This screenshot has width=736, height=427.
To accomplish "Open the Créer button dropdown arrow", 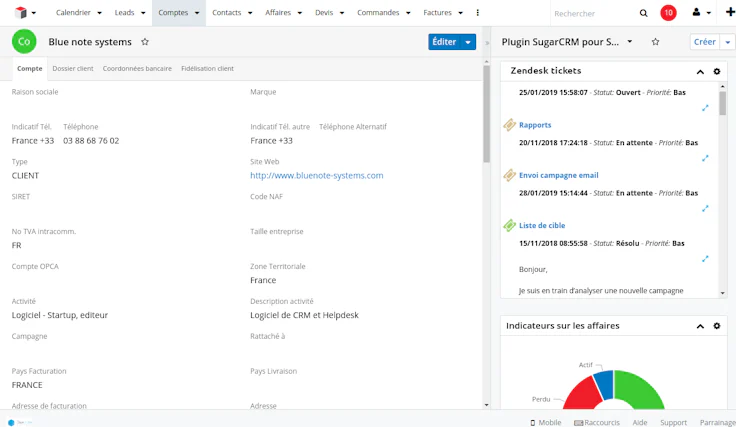I will pyautogui.click(x=728, y=42).
